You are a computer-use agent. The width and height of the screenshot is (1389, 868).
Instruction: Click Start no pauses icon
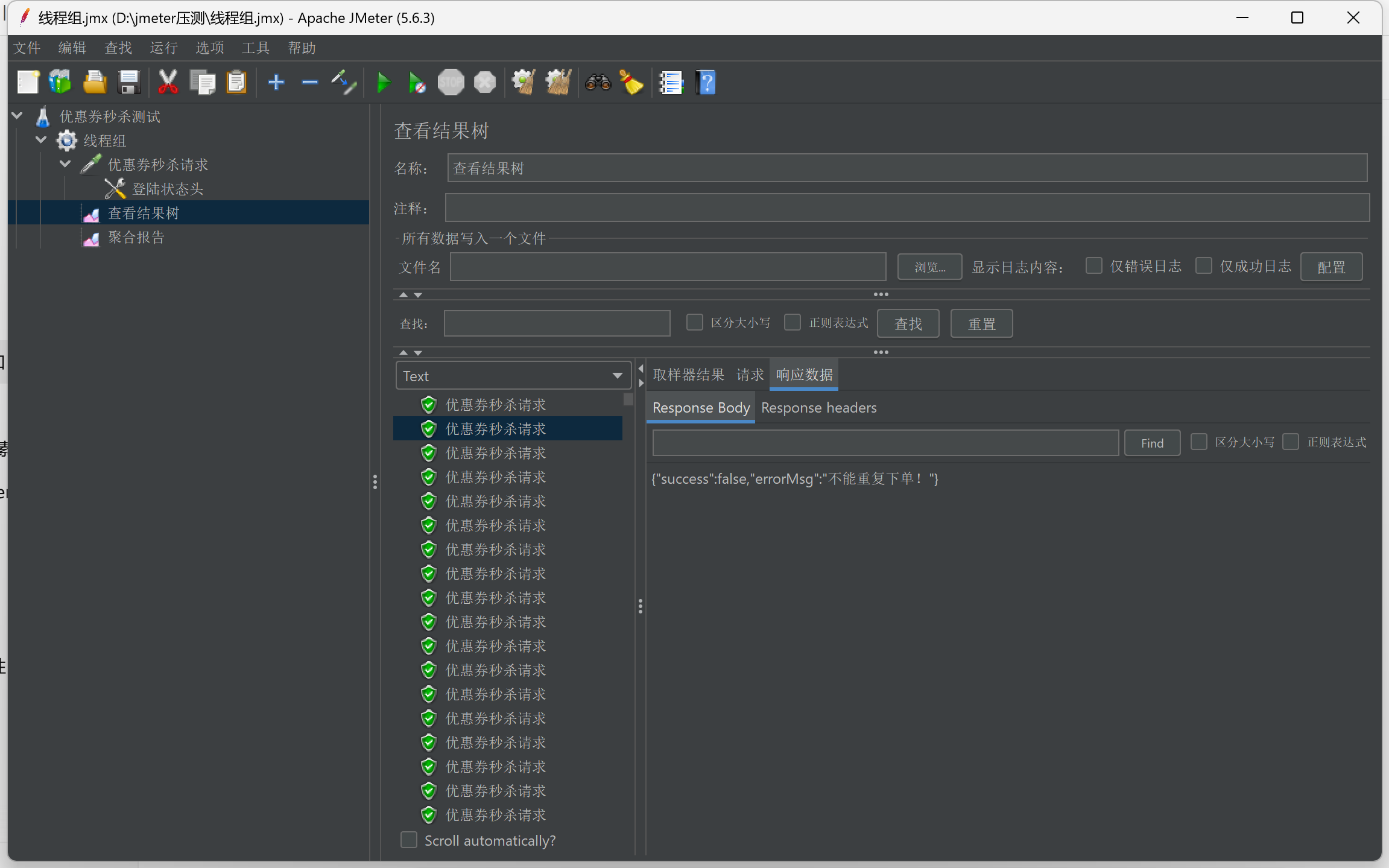pos(417,83)
